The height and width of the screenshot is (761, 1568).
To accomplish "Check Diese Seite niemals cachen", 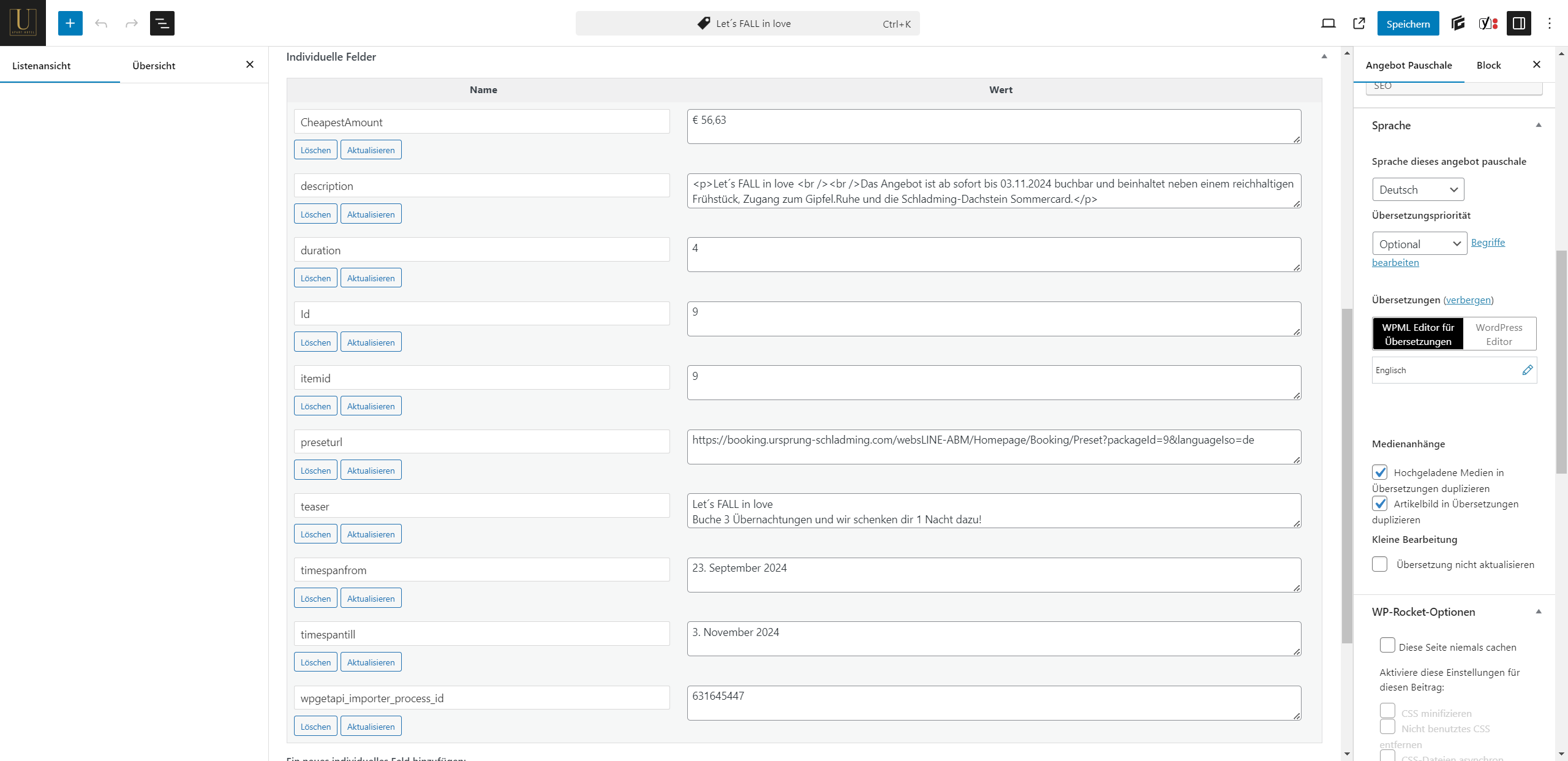I will point(1387,646).
